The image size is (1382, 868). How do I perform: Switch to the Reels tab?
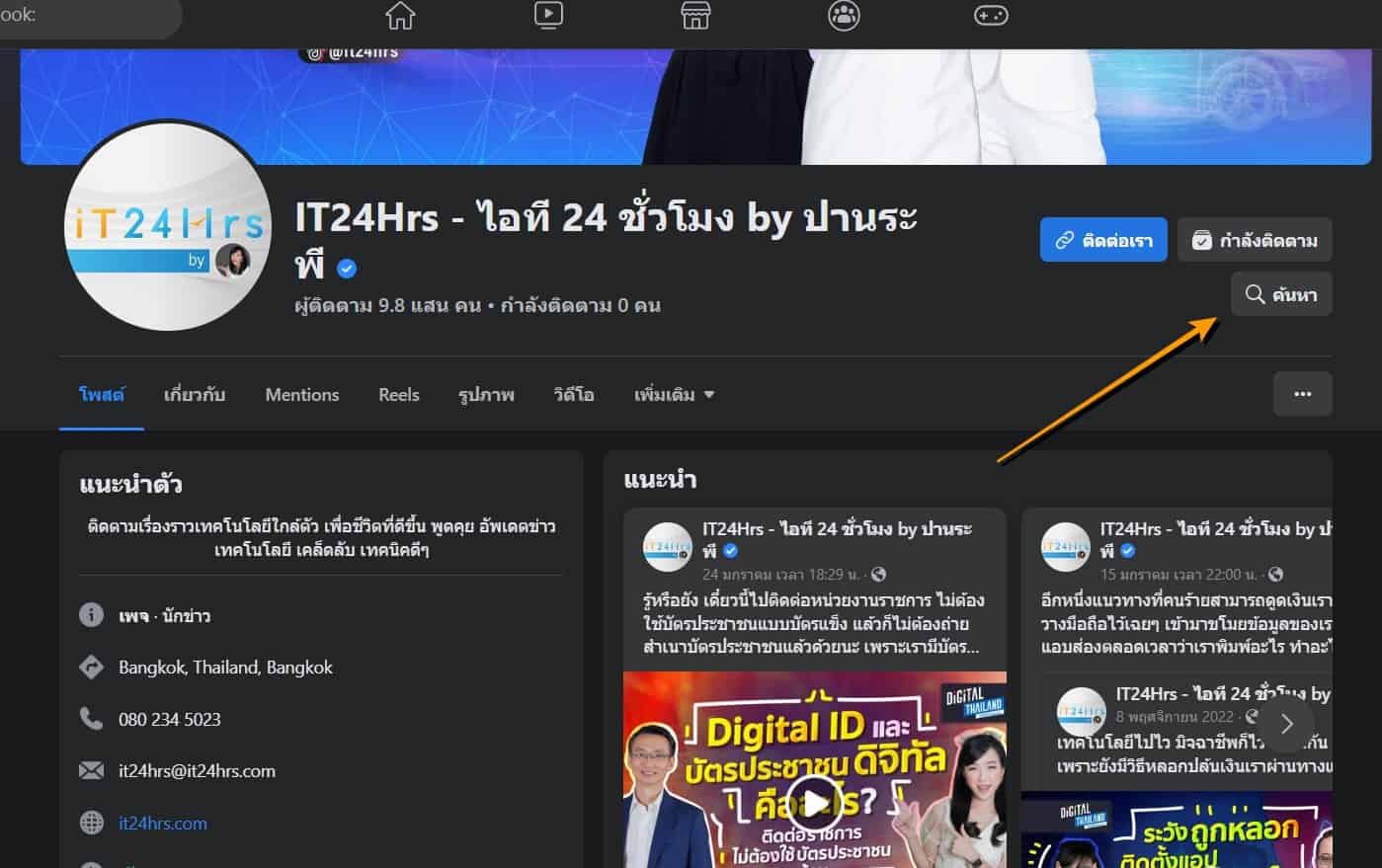[x=399, y=395]
